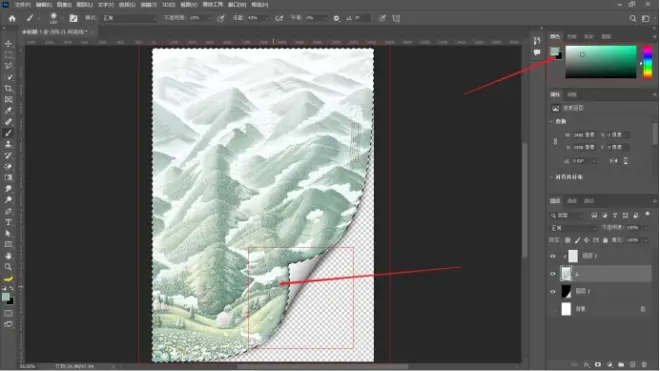Open the 3D menu
The image size is (660, 371).
tap(169, 5)
